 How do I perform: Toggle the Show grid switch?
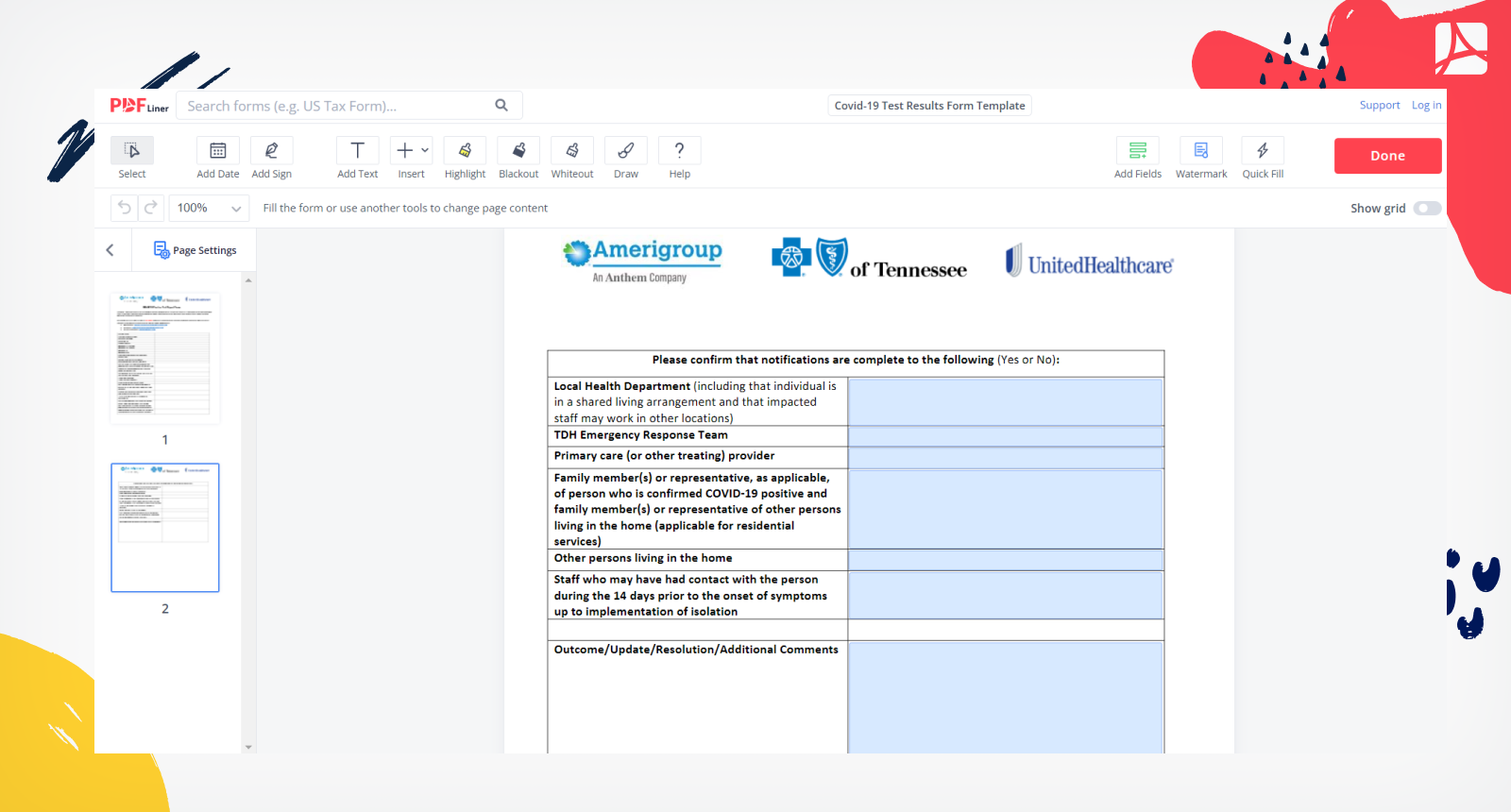point(1427,209)
